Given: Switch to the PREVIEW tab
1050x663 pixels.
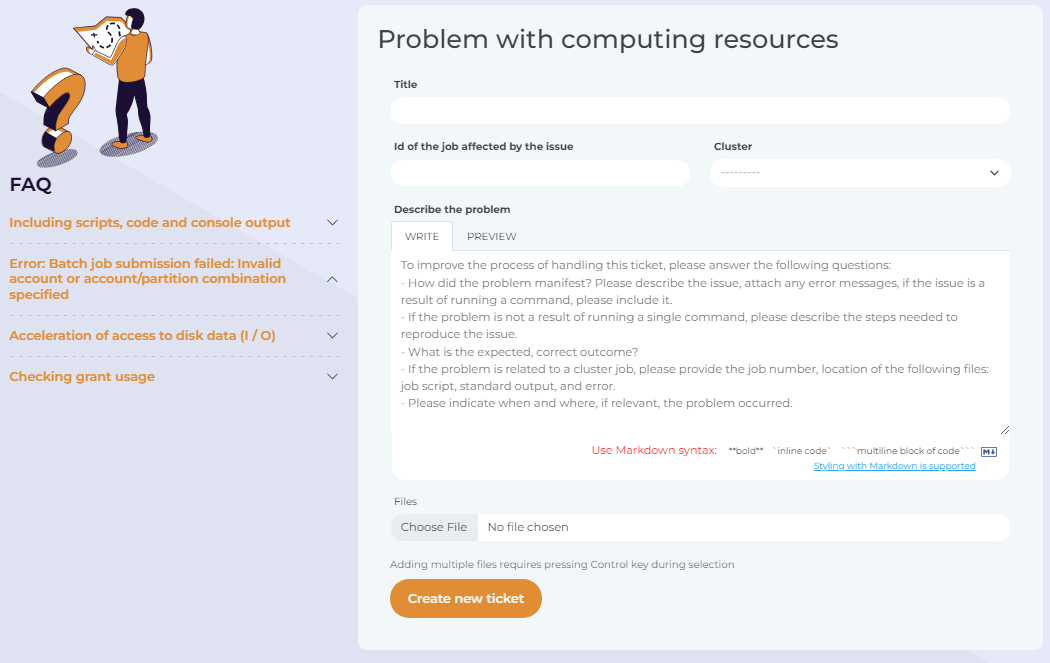Looking at the screenshot, I should [x=492, y=236].
